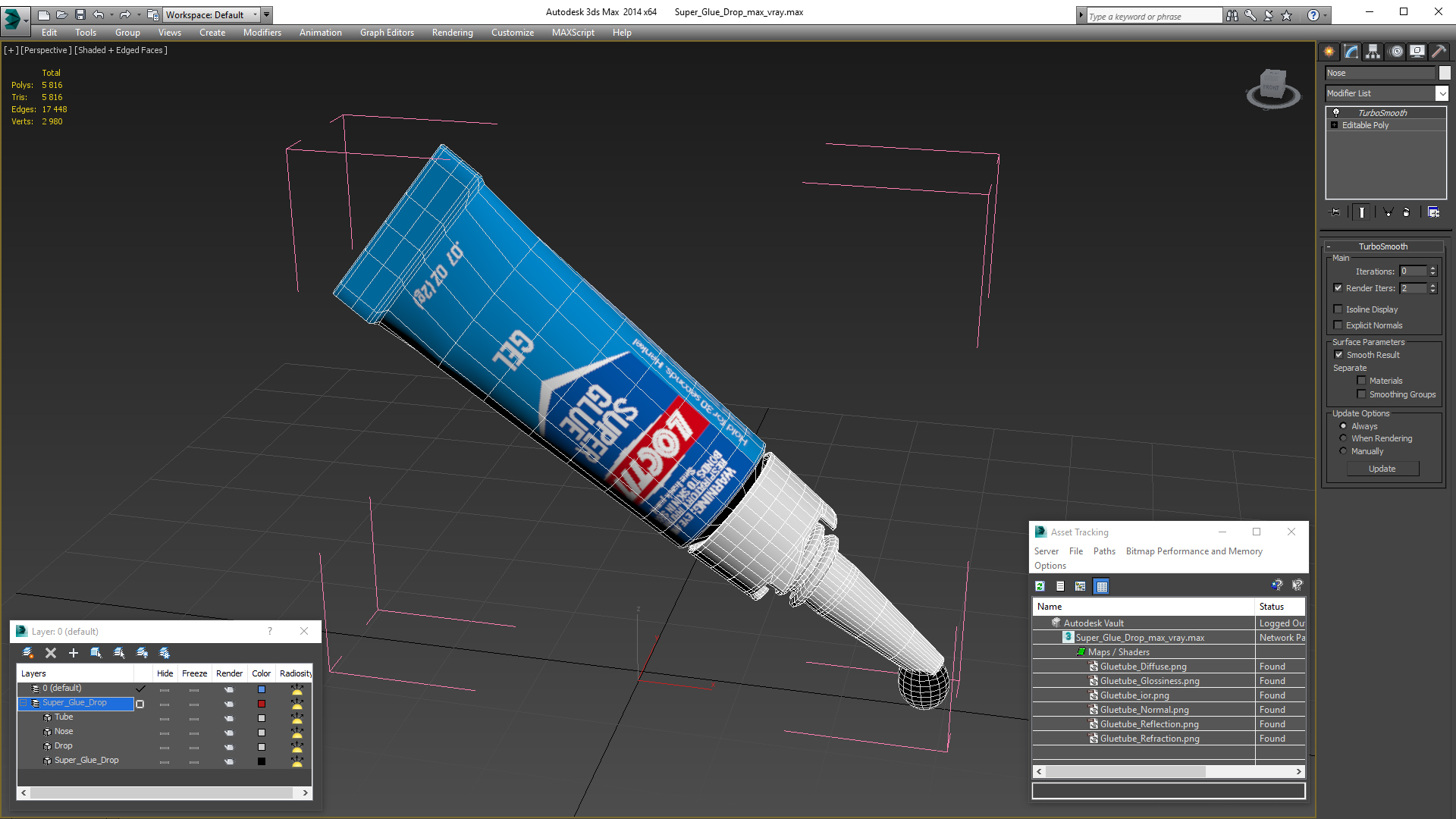The width and height of the screenshot is (1456, 819).
Task: Click the Save file icon in title bar
Action: click(80, 14)
